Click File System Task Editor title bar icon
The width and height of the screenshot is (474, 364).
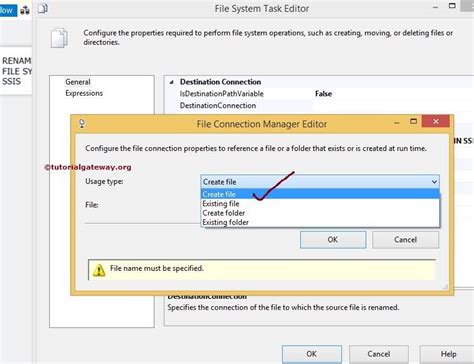click(43, 8)
